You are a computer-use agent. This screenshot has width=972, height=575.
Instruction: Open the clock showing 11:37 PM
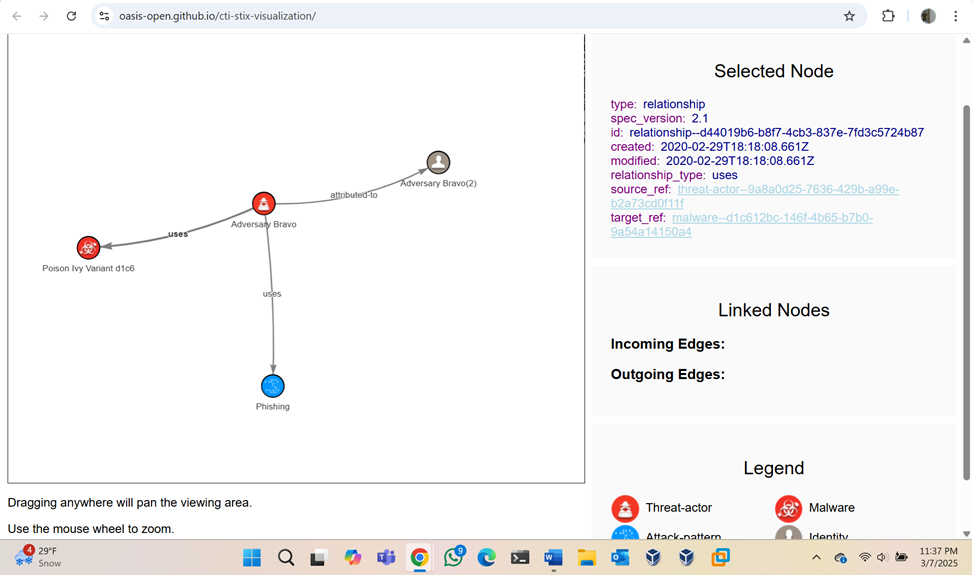tap(939, 557)
